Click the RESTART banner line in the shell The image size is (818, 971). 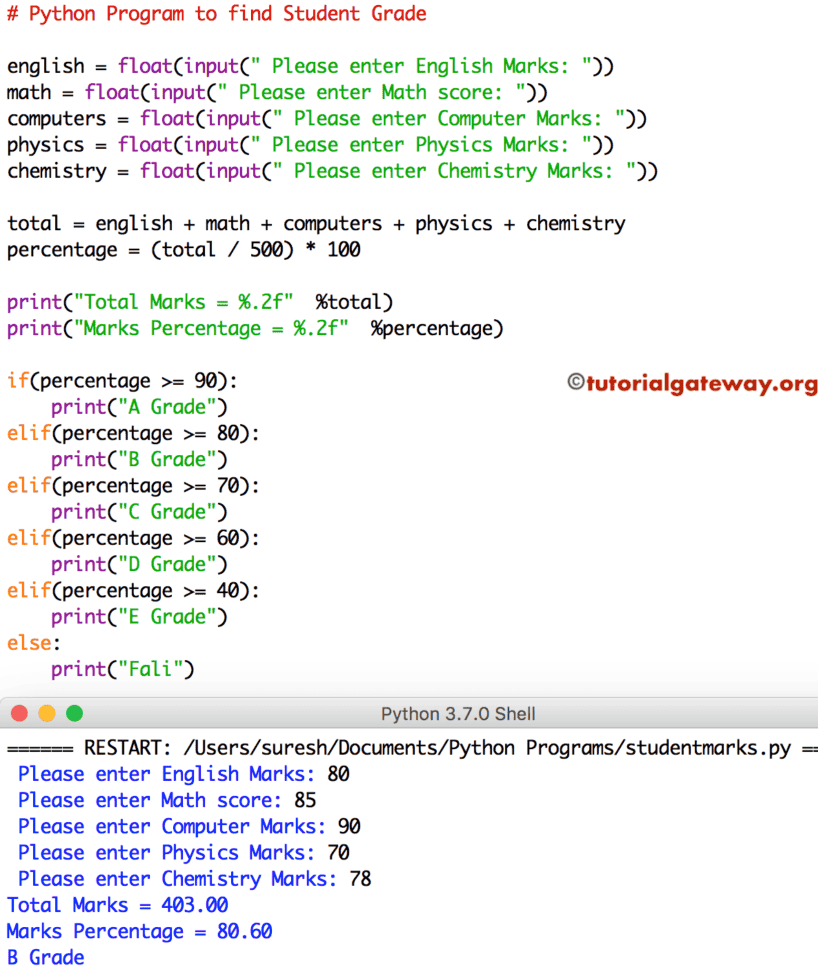click(x=400, y=747)
